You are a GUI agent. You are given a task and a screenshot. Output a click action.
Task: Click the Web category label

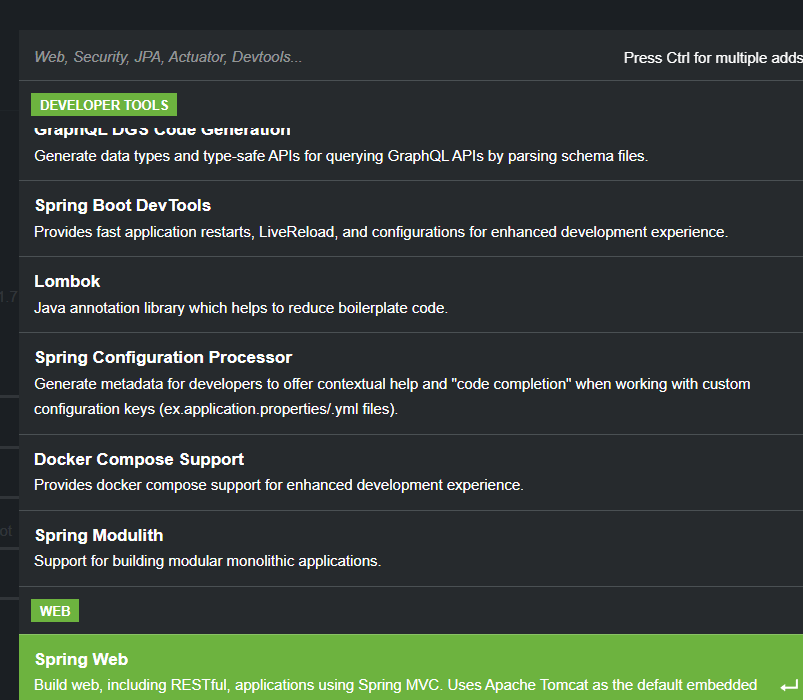55,611
